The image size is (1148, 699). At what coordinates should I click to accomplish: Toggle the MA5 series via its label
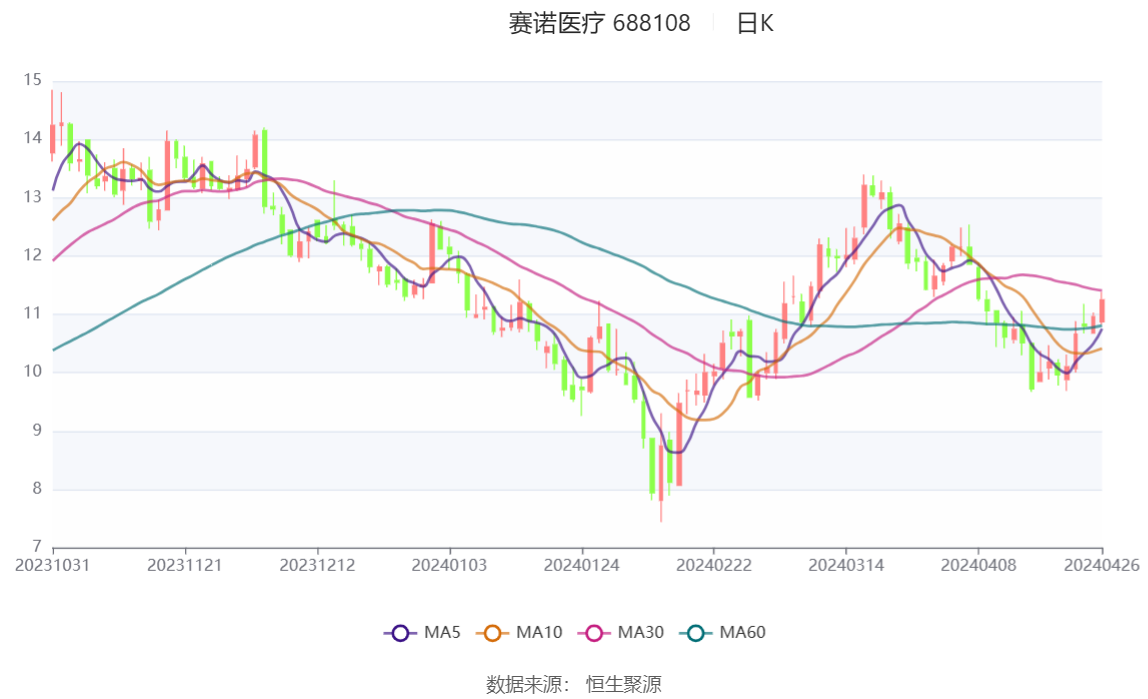[x=442, y=633]
